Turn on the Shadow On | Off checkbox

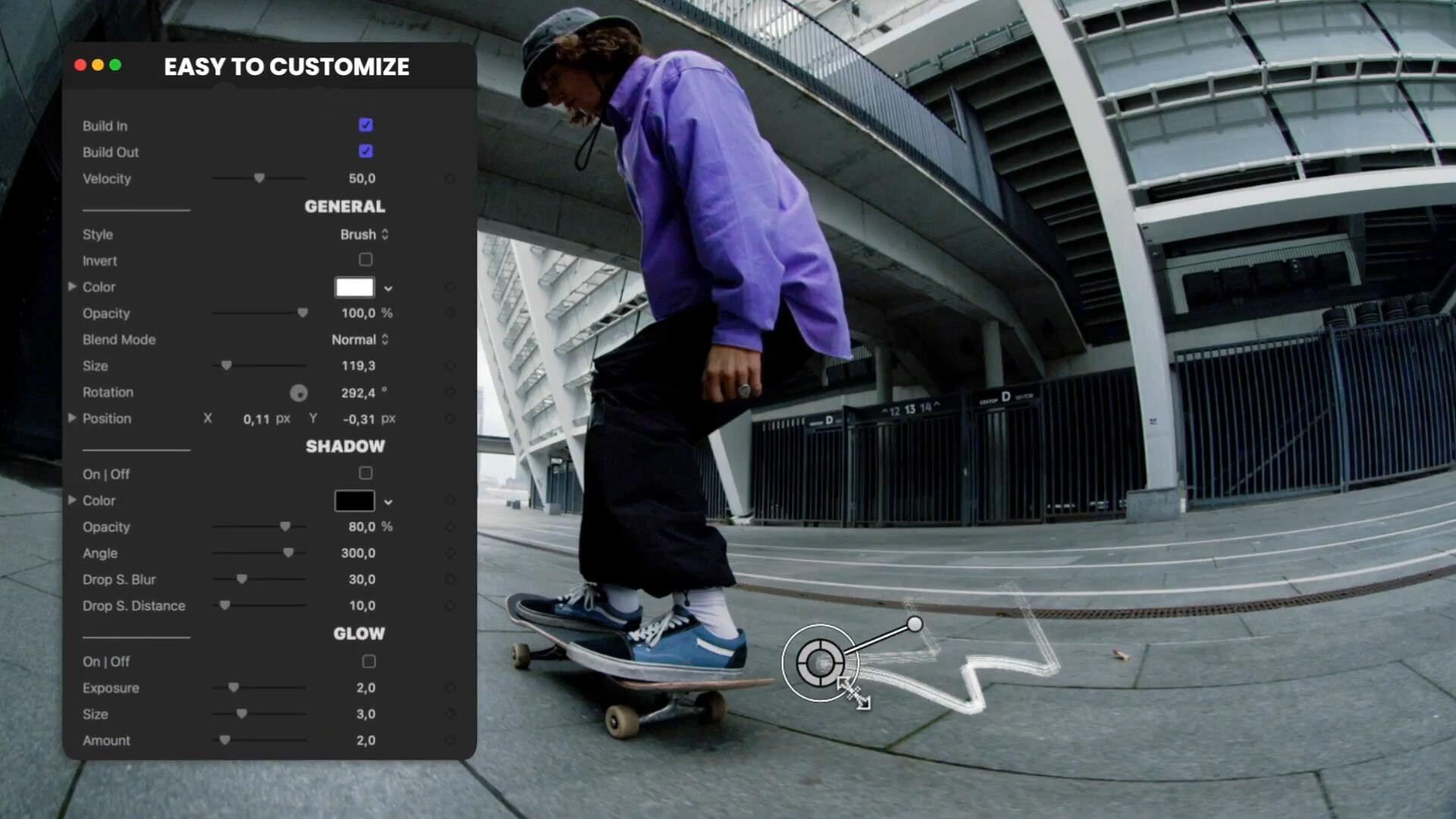point(366,474)
